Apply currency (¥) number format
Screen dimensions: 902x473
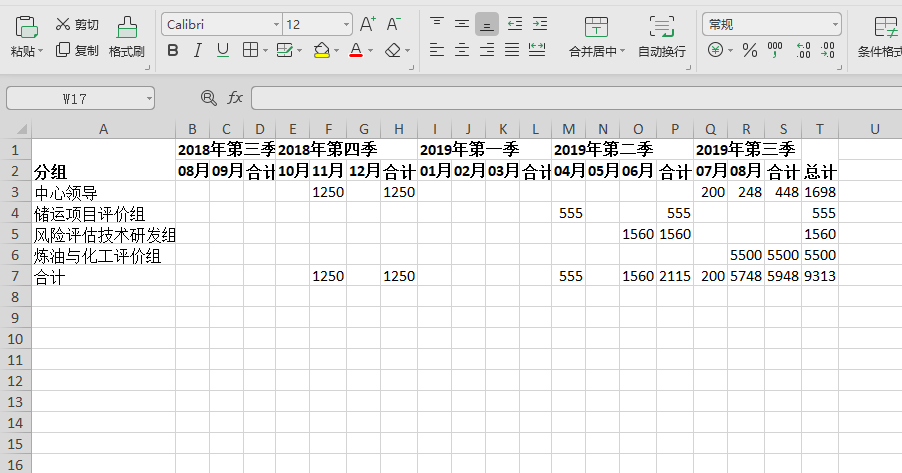(715, 50)
